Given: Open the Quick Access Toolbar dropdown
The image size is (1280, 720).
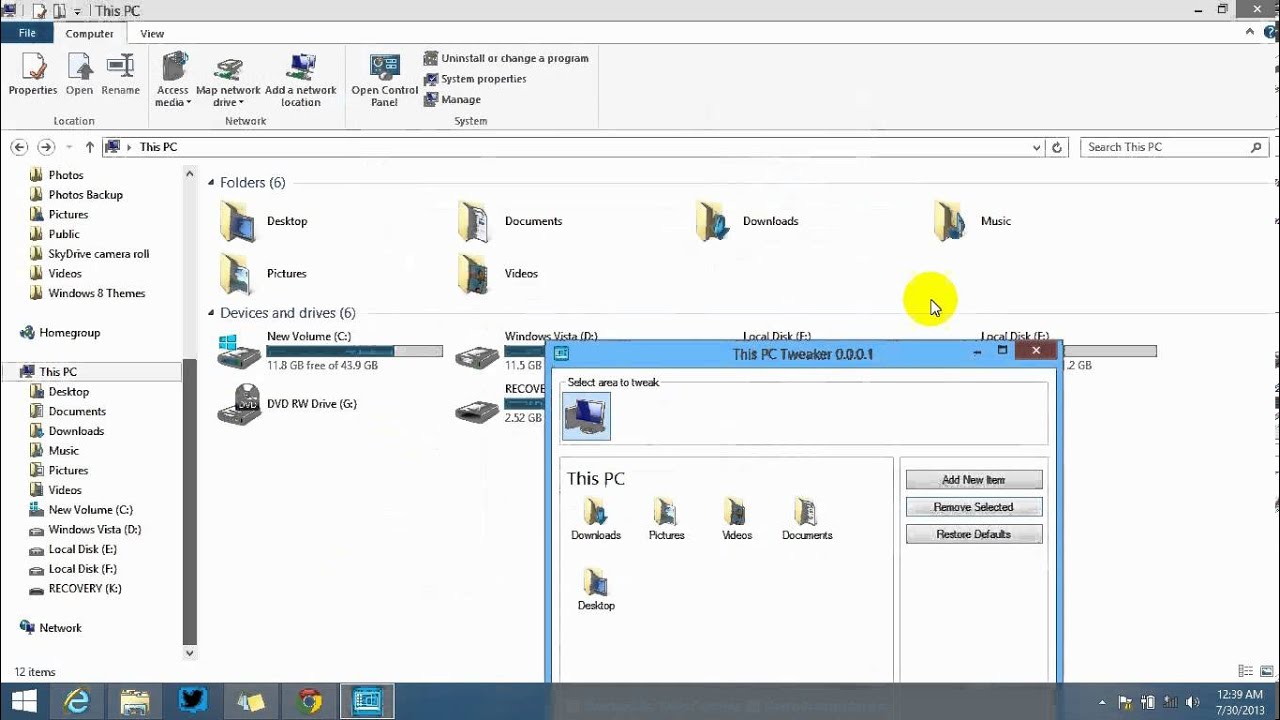Looking at the screenshot, I should [78, 11].
